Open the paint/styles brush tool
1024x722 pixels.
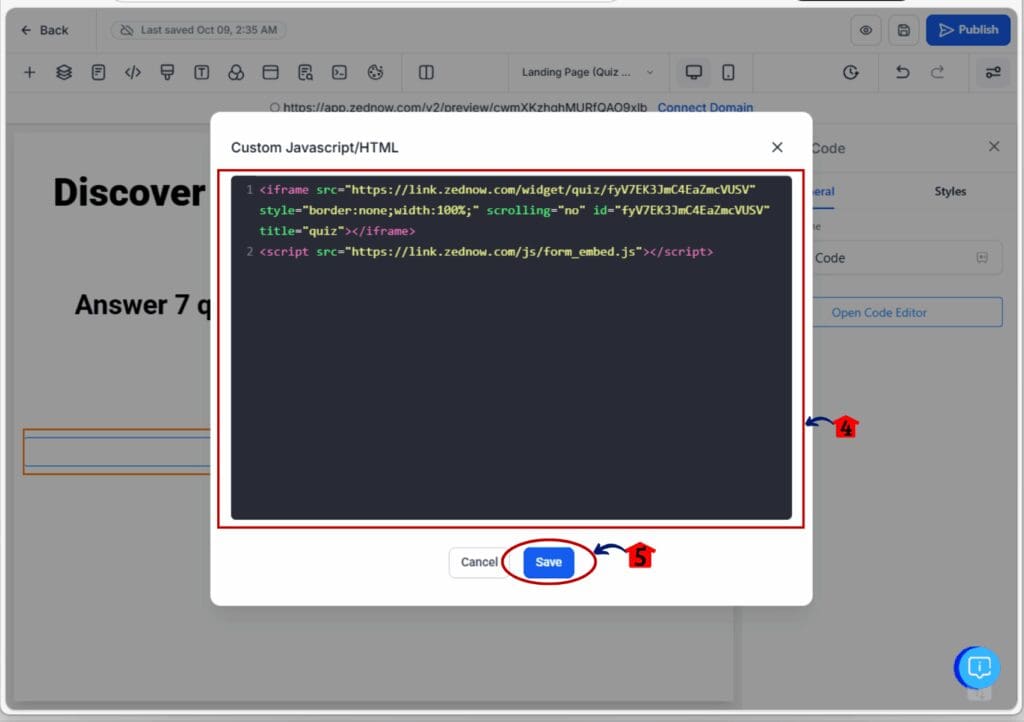click(168, 72)
